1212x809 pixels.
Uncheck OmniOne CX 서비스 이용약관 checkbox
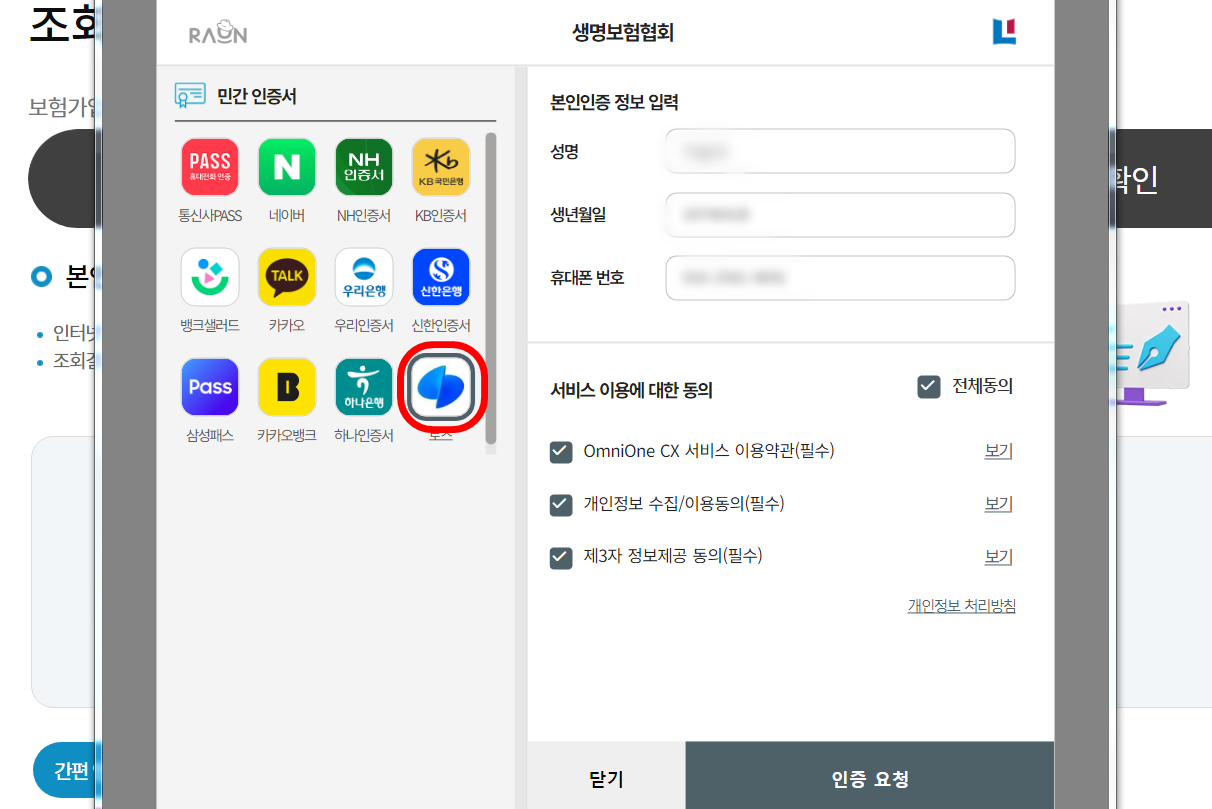click(x=561, y=452)
